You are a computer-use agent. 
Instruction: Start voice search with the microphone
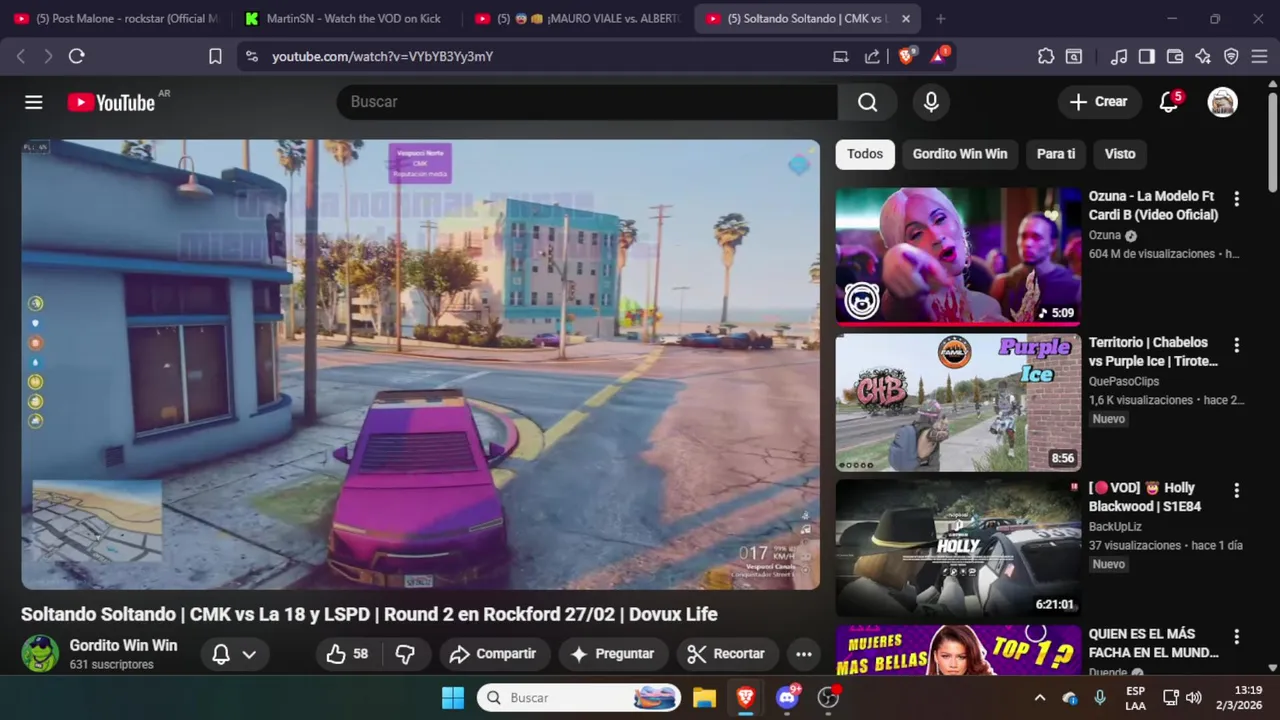pyautogui.click(x=931, y=102)
